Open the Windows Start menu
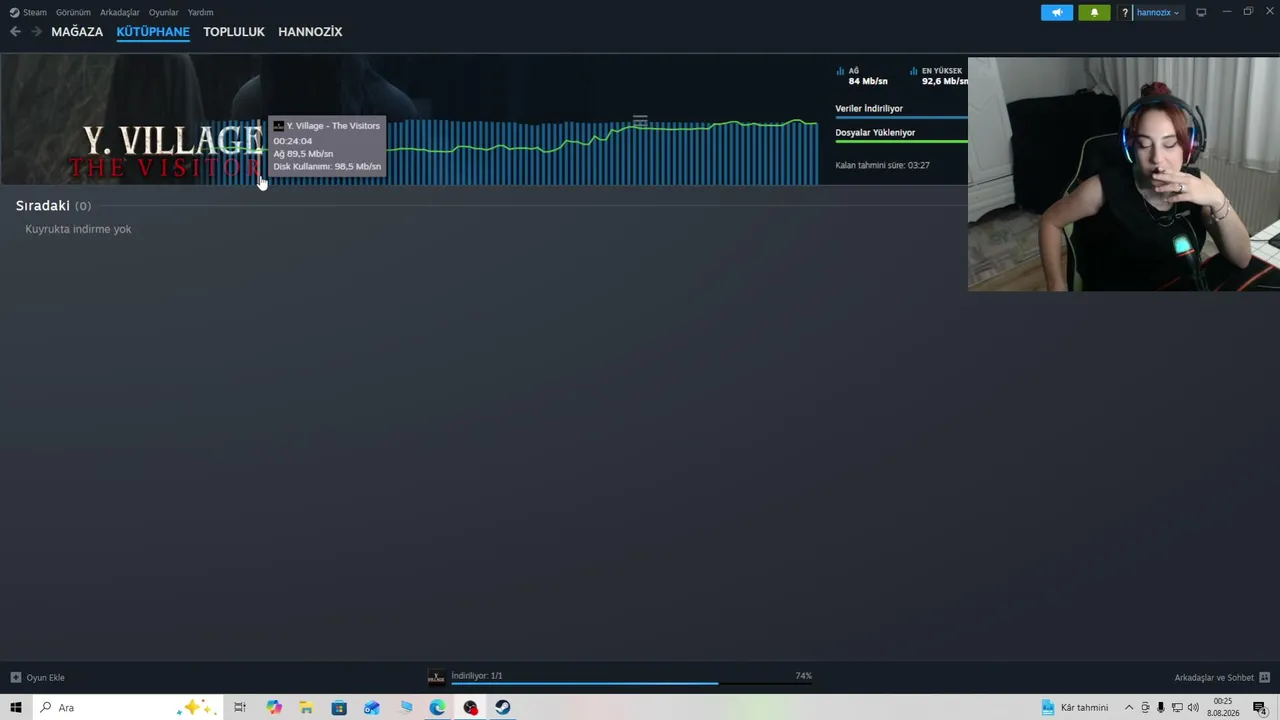Image resolution: width=1280 pixels, height=720 pixels. coord(16,708)
